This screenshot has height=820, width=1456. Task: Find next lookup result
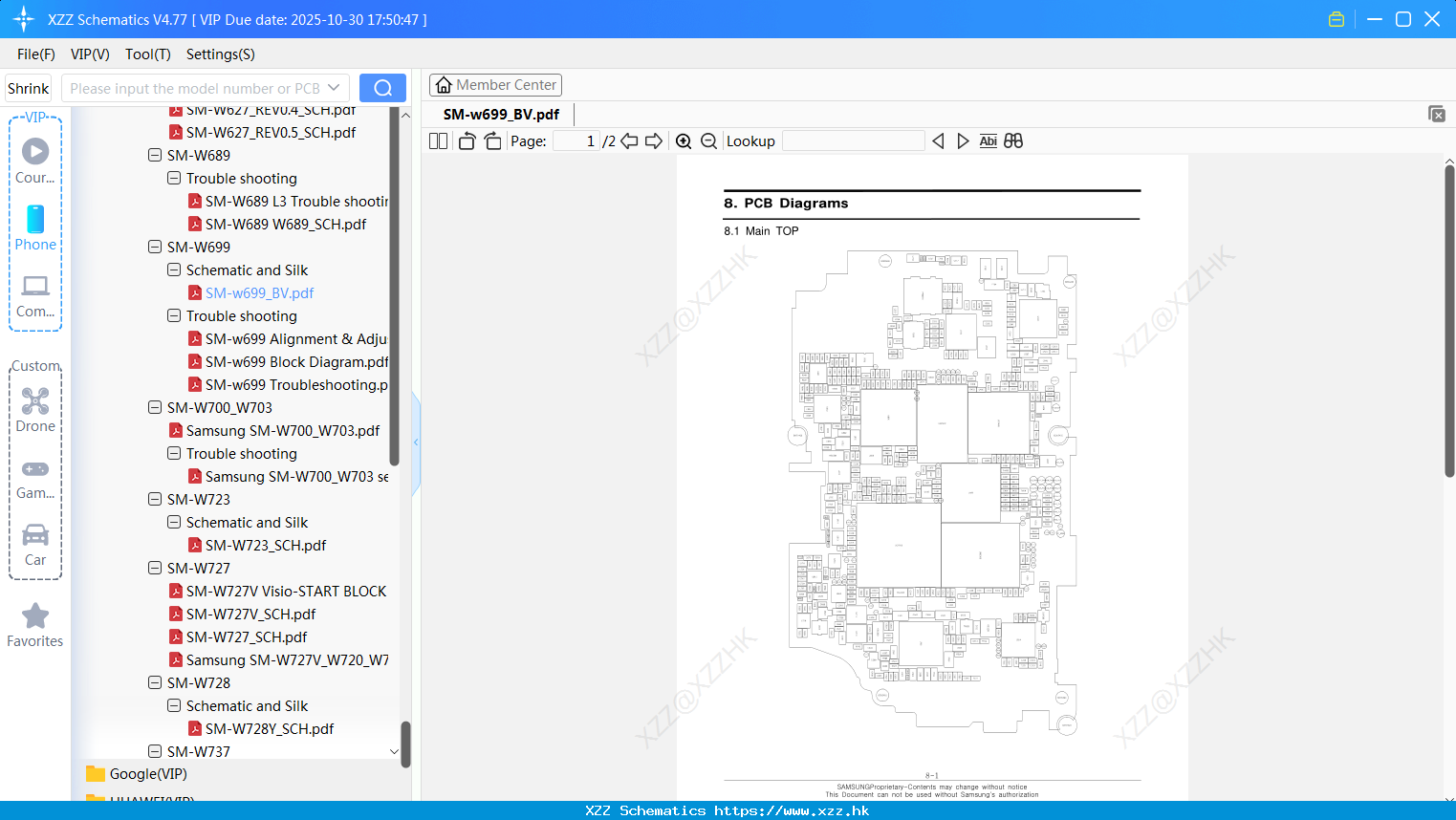963,140
